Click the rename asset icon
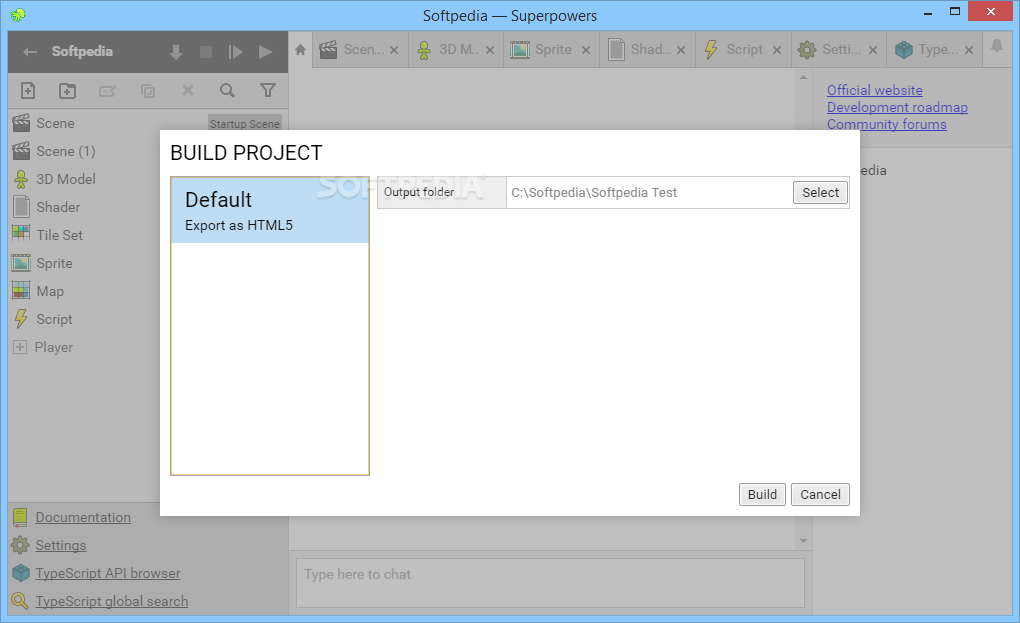Viewport: 1020px width, 623px height. click(x=107, y=91)
